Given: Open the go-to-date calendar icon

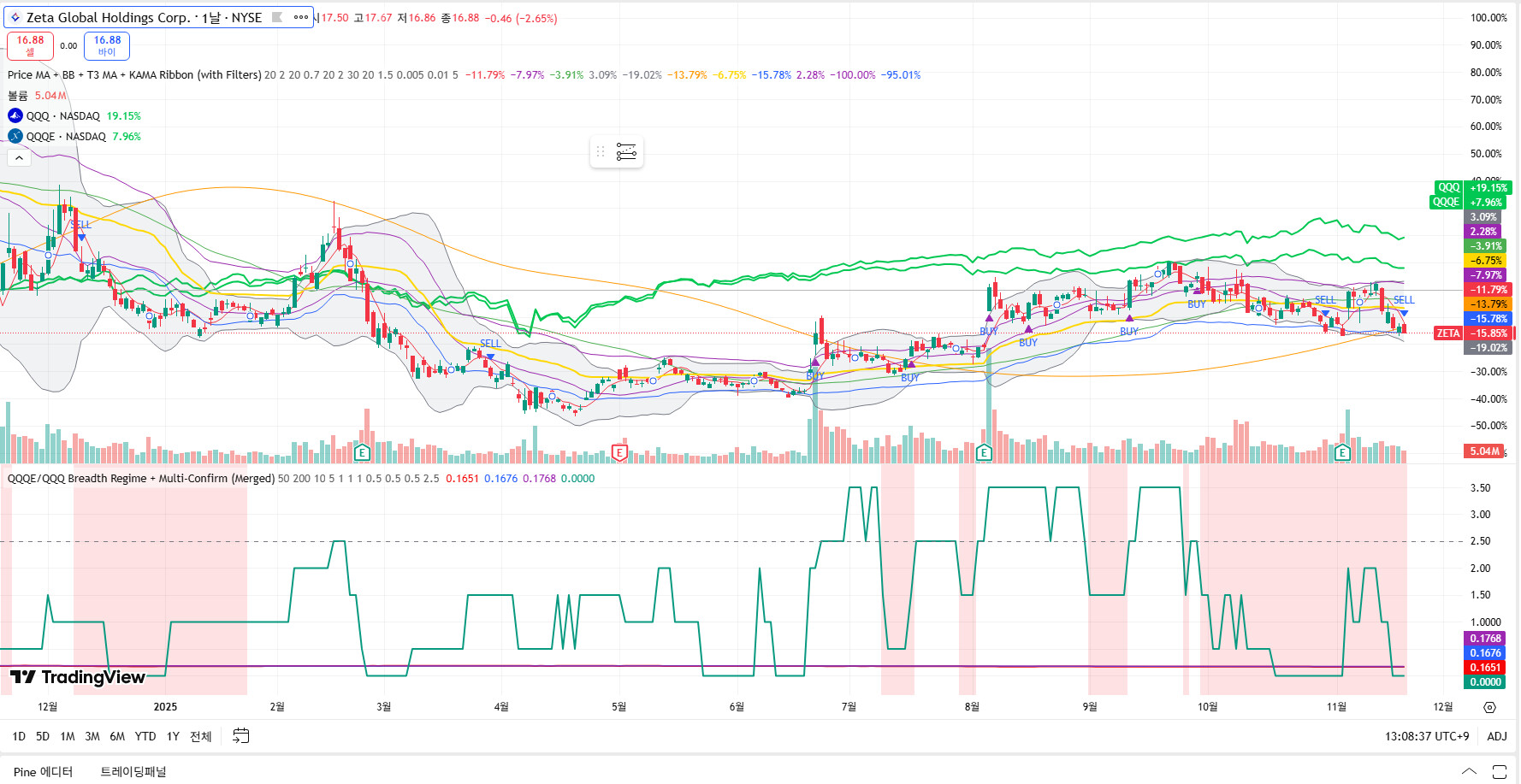Looking at the screenshot, I should point(241,736).
